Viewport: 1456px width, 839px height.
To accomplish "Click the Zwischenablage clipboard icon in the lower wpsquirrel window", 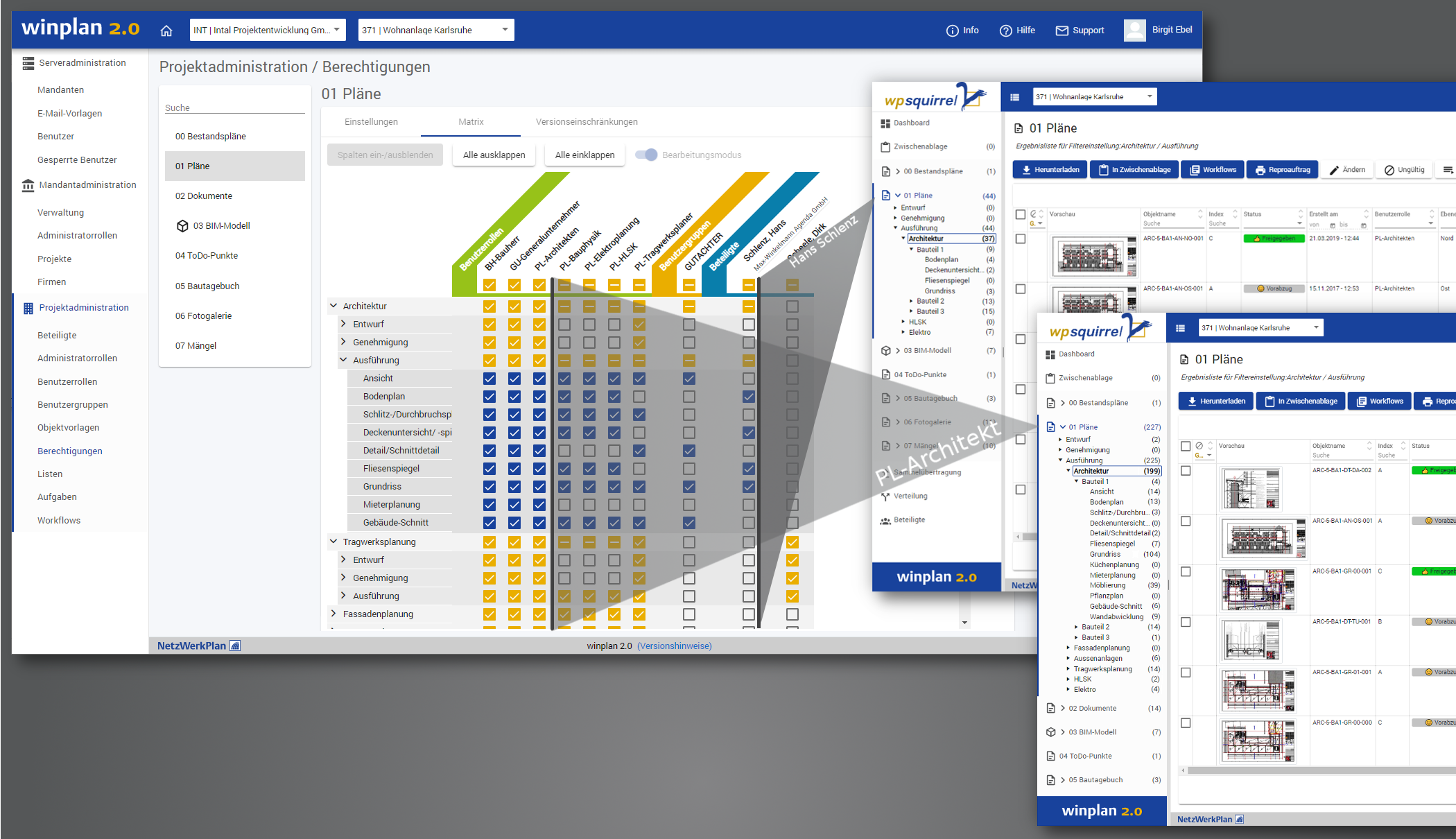I will point(1050,379).
